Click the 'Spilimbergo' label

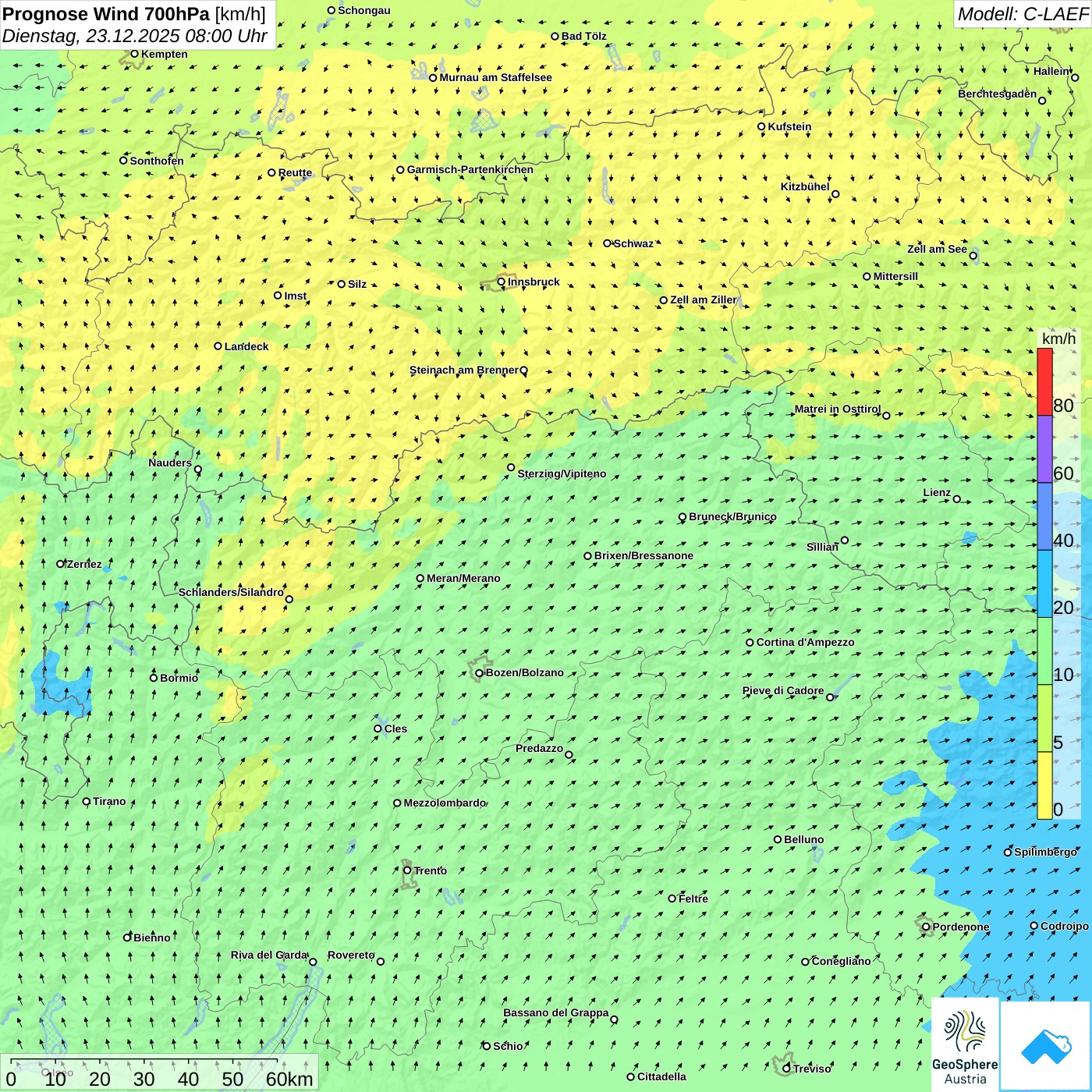[1046, 852]
